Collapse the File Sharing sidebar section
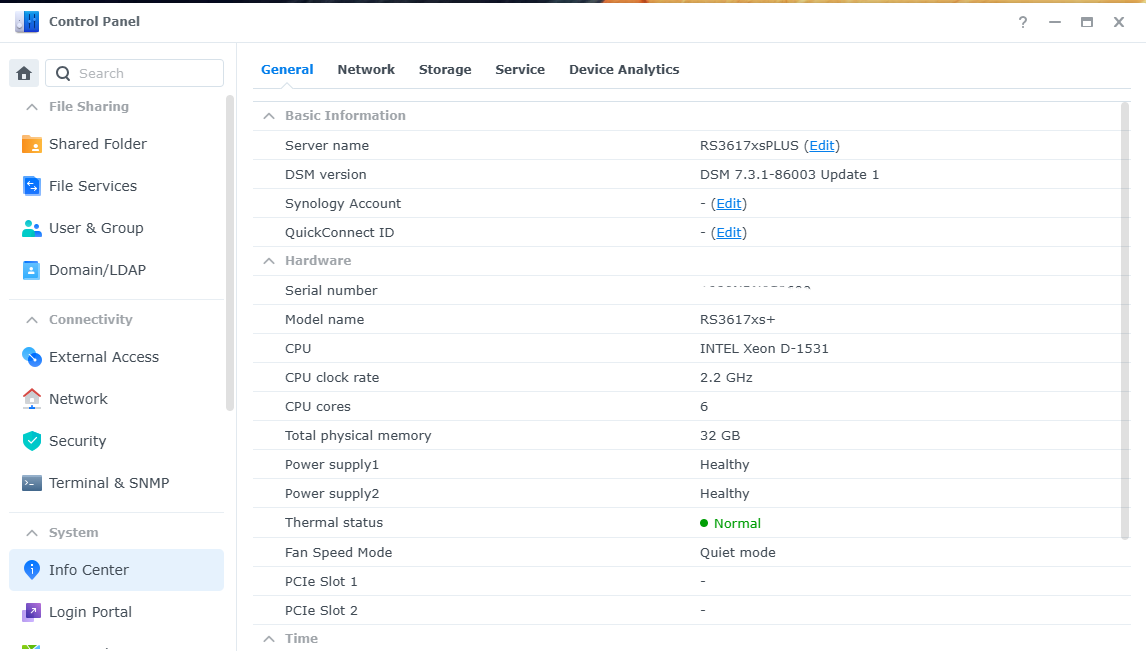1146x651 pixels. pyautogui.click(x=31, y=107)
